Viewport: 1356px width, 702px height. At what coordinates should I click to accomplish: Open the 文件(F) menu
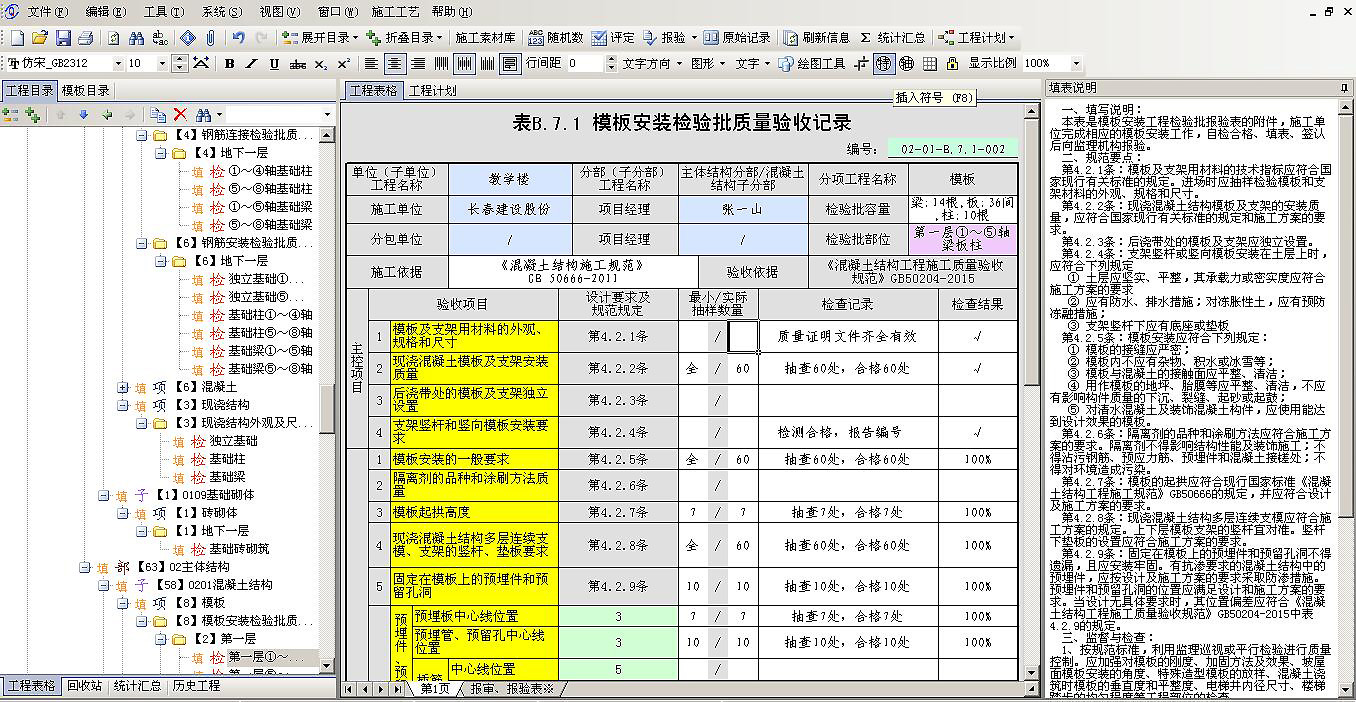click(47, 12)
